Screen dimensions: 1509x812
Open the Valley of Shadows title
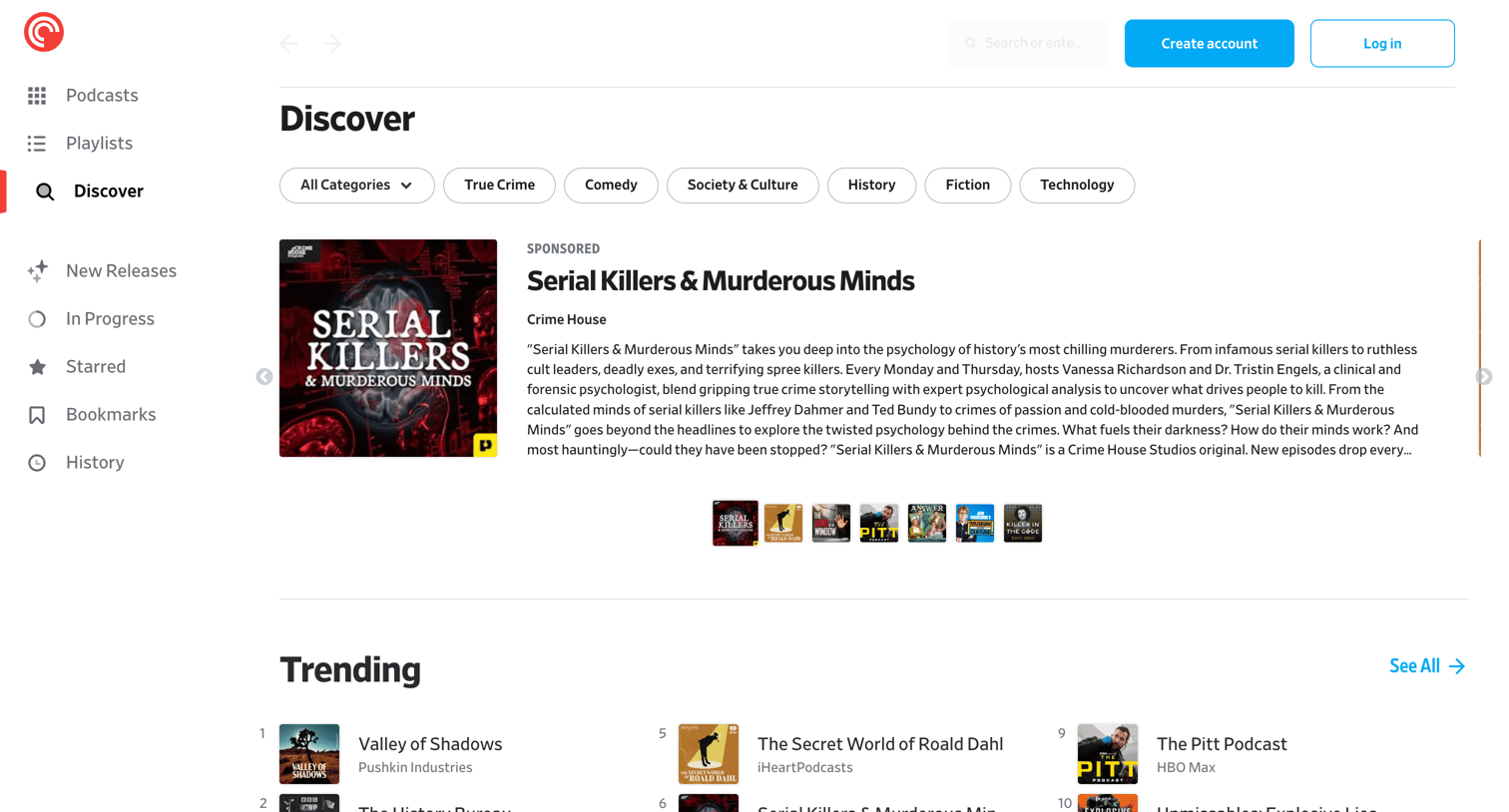click(x=430, y=744)
